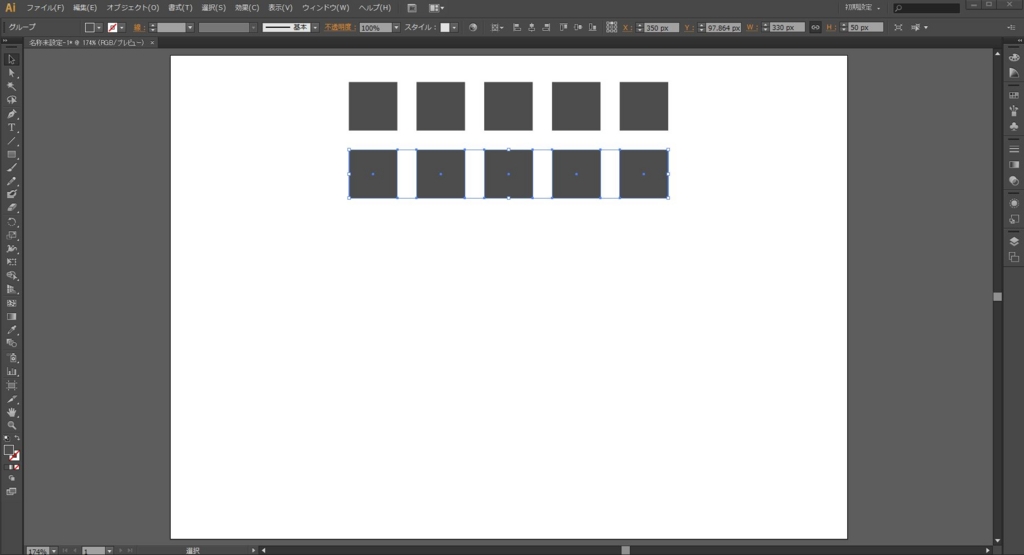Open the 編集(E) menu

pos(85,8)
